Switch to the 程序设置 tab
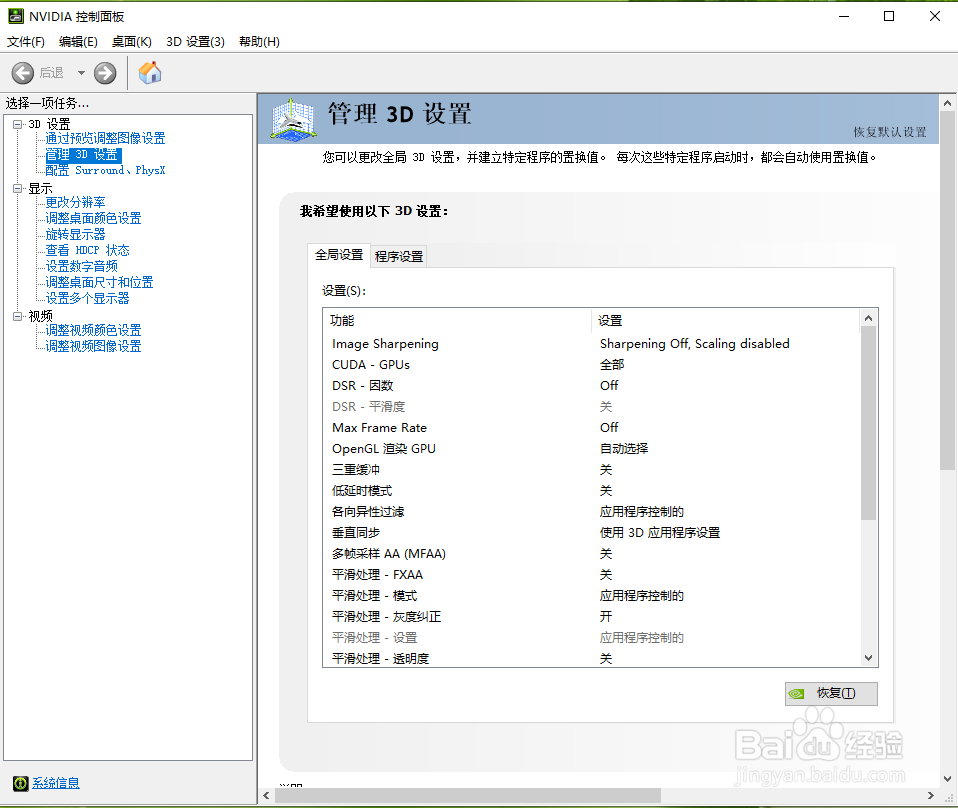Screen dimensions: 958x808 point(399,257)
